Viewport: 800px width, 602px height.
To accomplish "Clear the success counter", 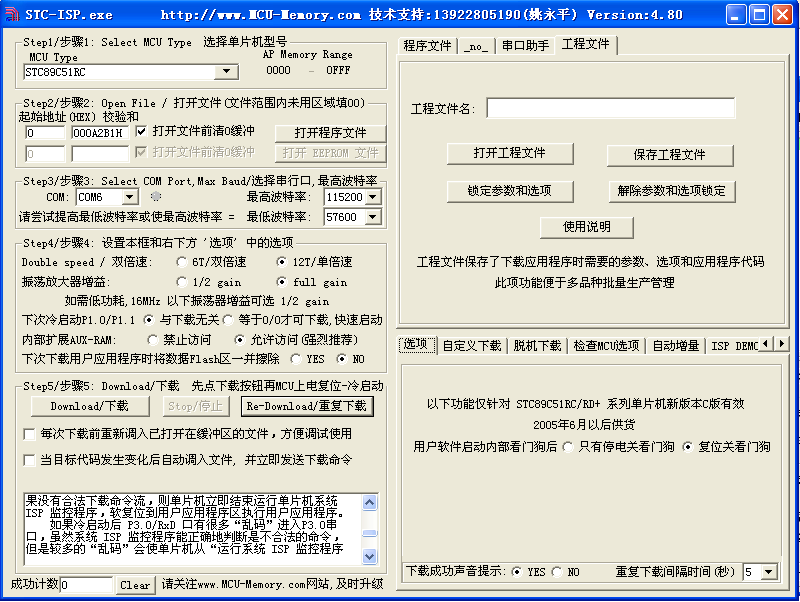I will coord(135,585).
